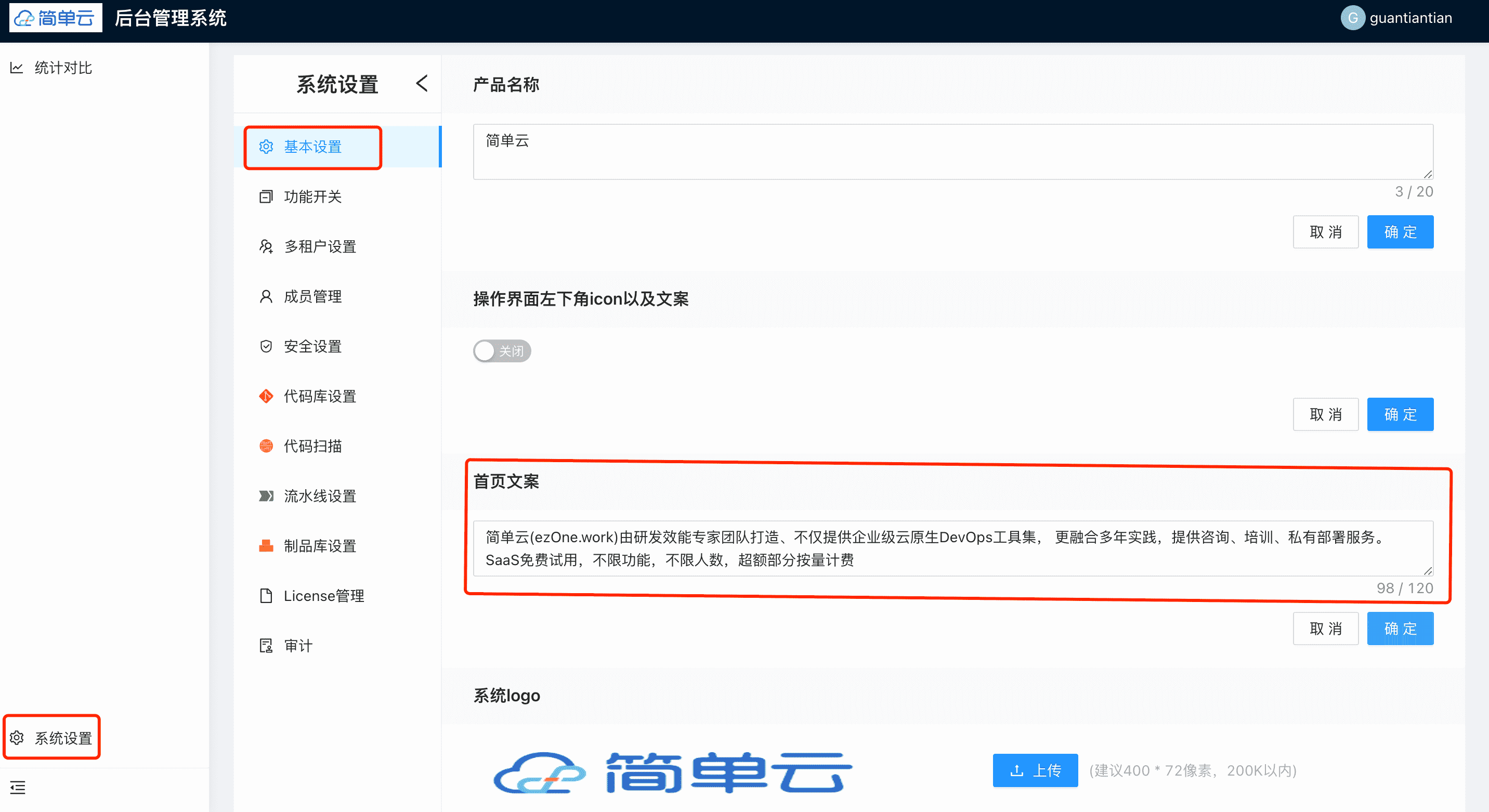
Task: Grab the 产品名称 textarea resize handle
Action: pyautogui.click(x=1428, y=174)
